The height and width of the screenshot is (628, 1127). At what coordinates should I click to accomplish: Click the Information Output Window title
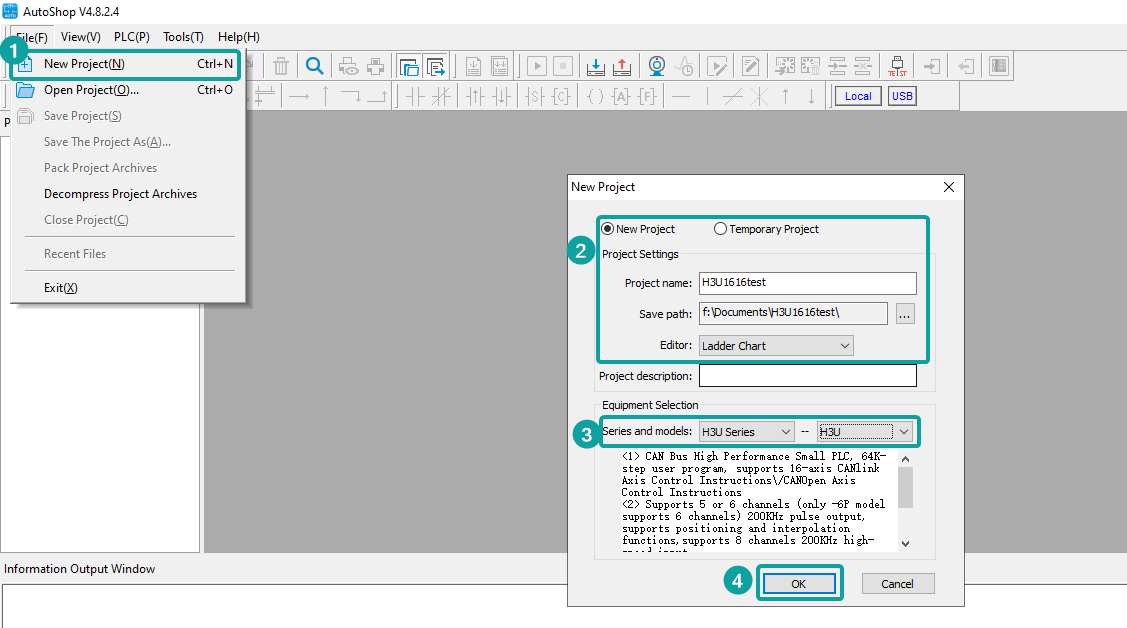click(x=80, y=568)
